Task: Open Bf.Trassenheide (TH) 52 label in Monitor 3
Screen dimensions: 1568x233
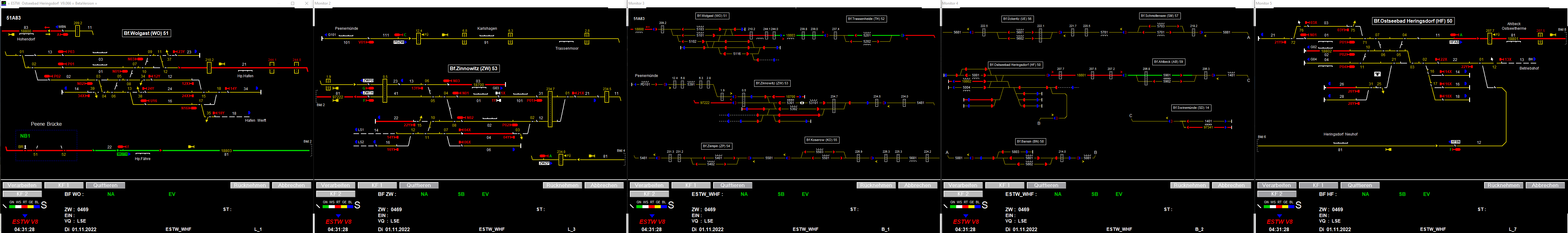Action: [x=866, y=19]
